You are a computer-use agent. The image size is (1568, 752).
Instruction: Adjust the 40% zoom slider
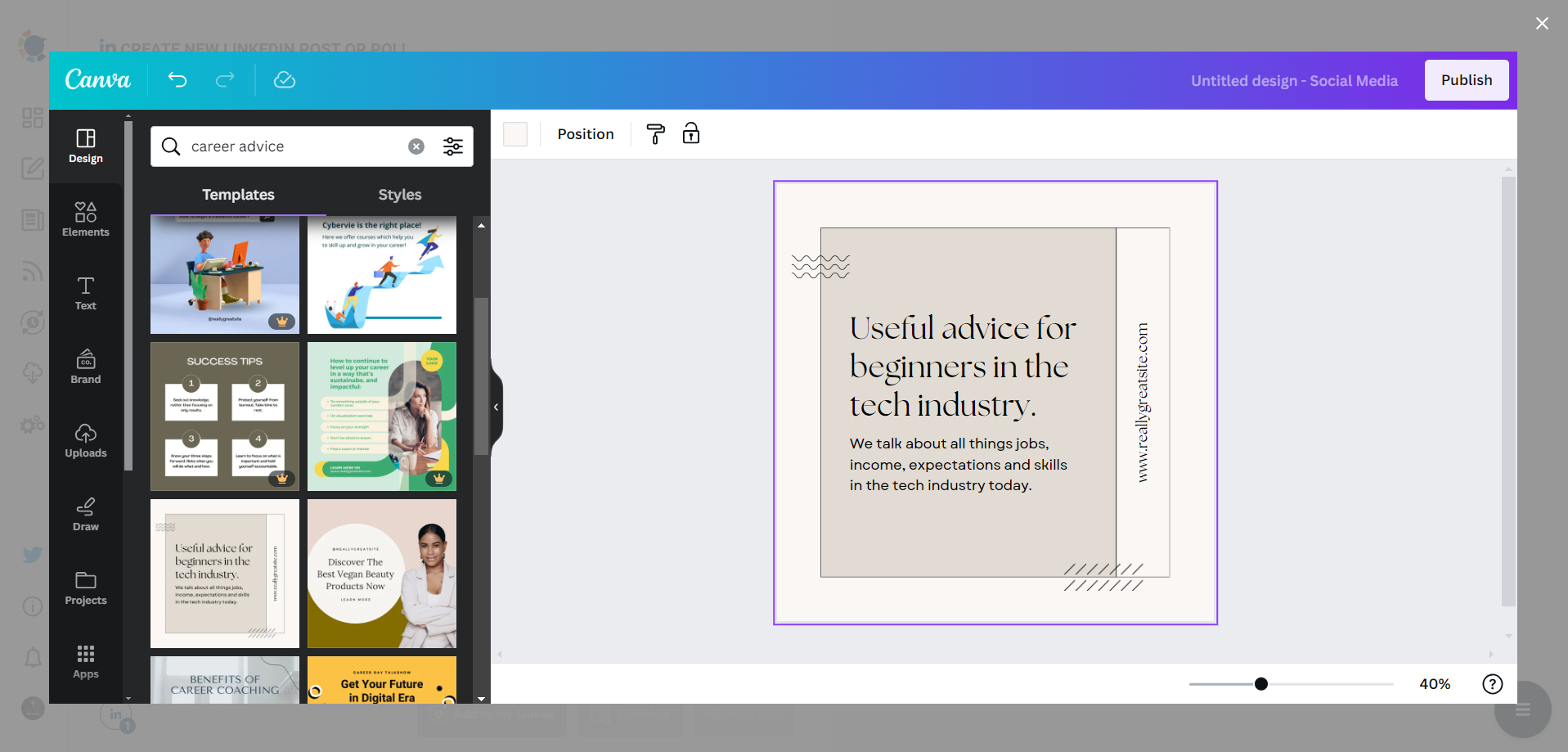click(x=1260, y=683)
